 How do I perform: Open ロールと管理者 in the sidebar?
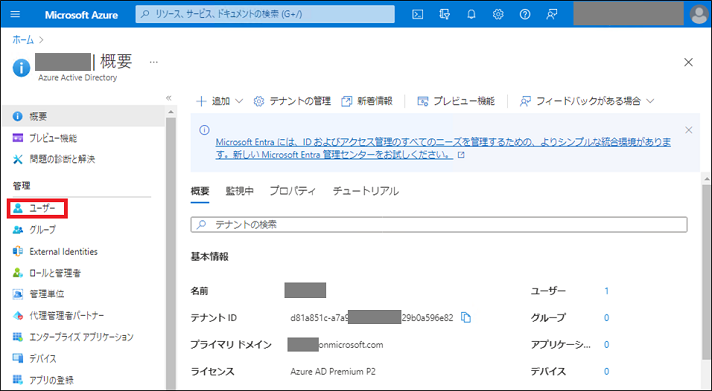pos(47,273)
